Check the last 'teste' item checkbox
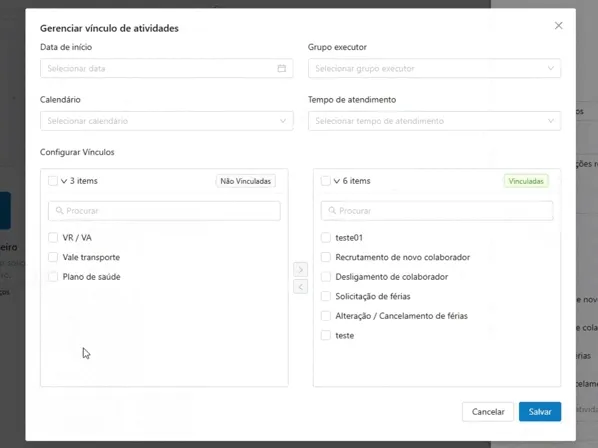 click(x=325, y=336)
